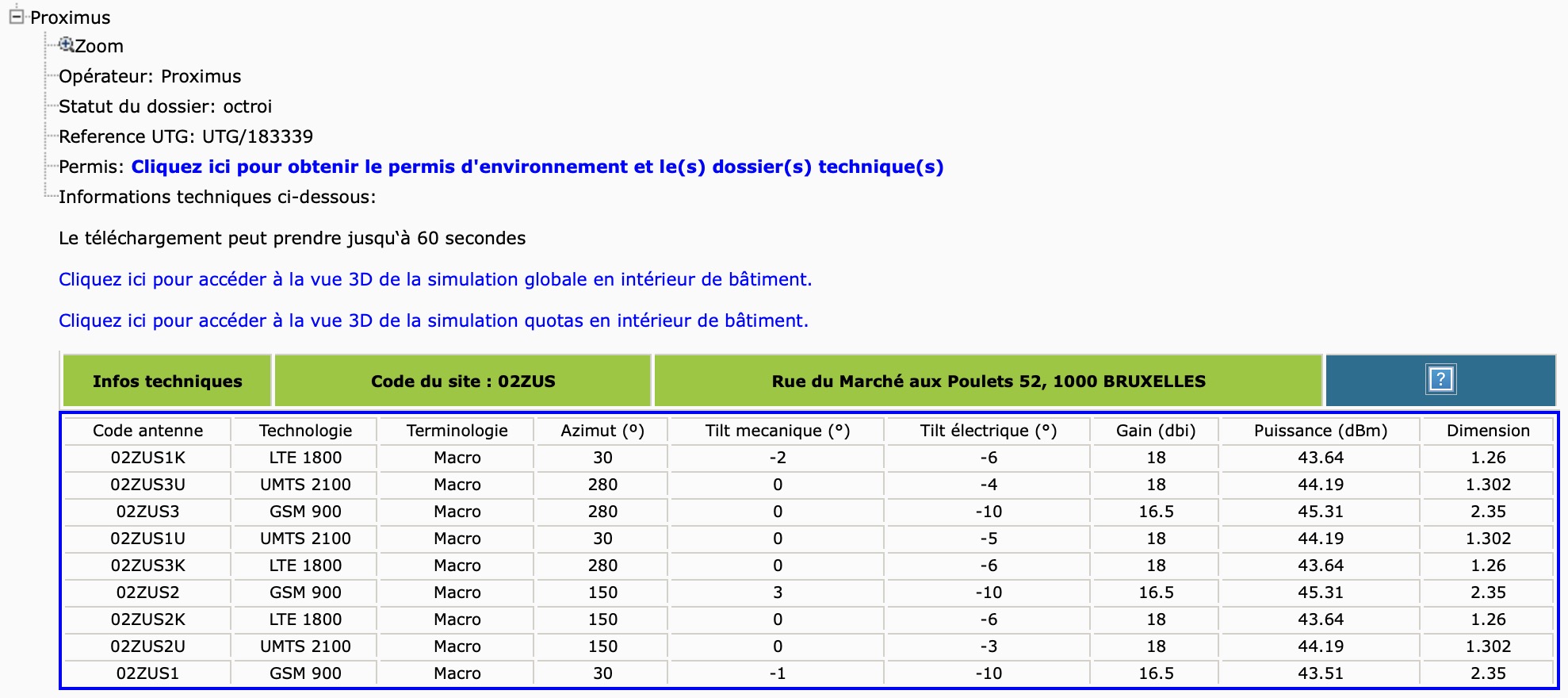Image resolution: width=1568 pixels, height=698 pixels.
Task: Click the Code du site : 02ZUS header
Action: pos(463,381)
